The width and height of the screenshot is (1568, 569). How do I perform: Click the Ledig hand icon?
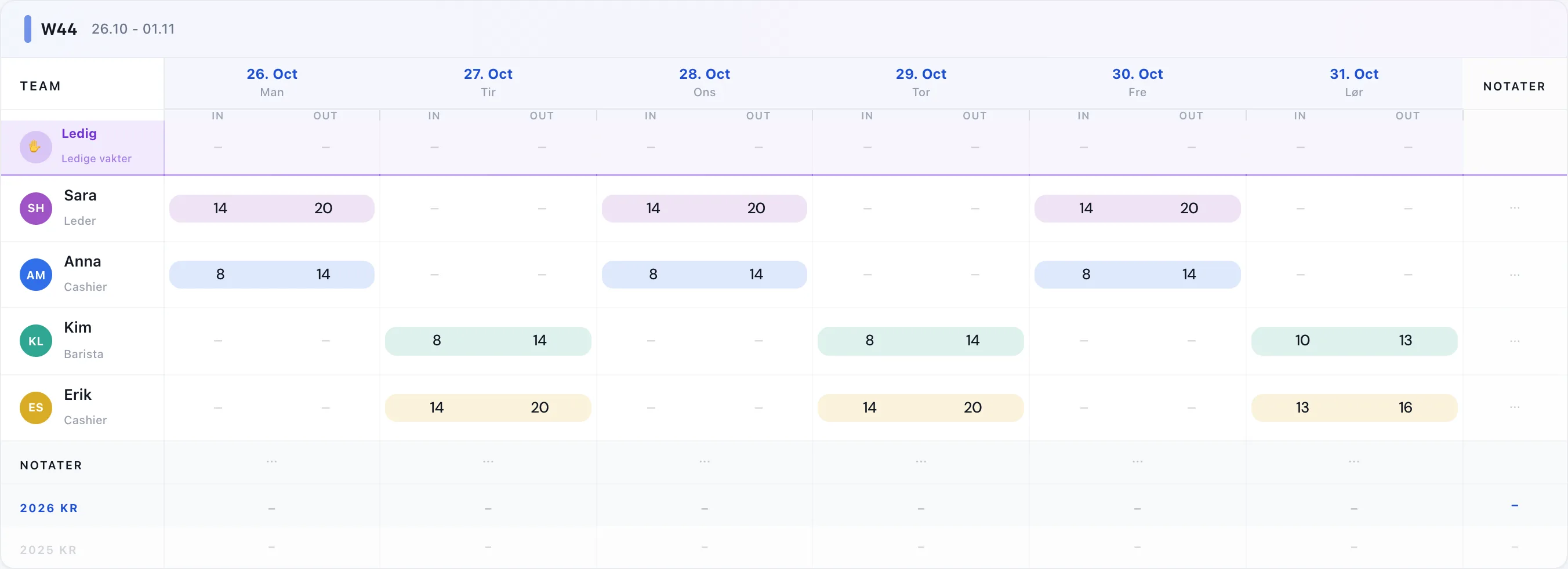pos(35,147)
